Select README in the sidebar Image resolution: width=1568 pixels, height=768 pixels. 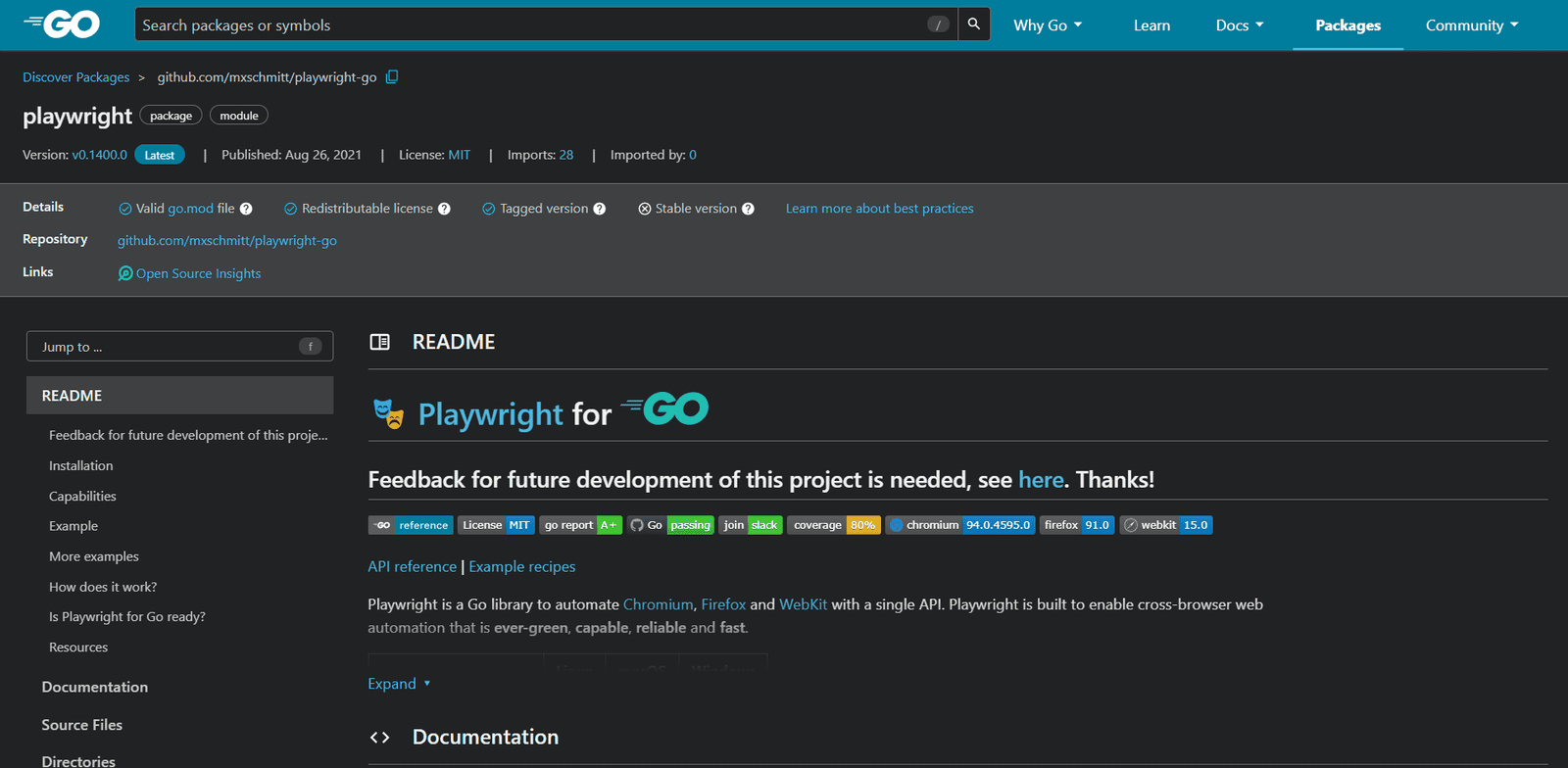click(x=180, y=395)
